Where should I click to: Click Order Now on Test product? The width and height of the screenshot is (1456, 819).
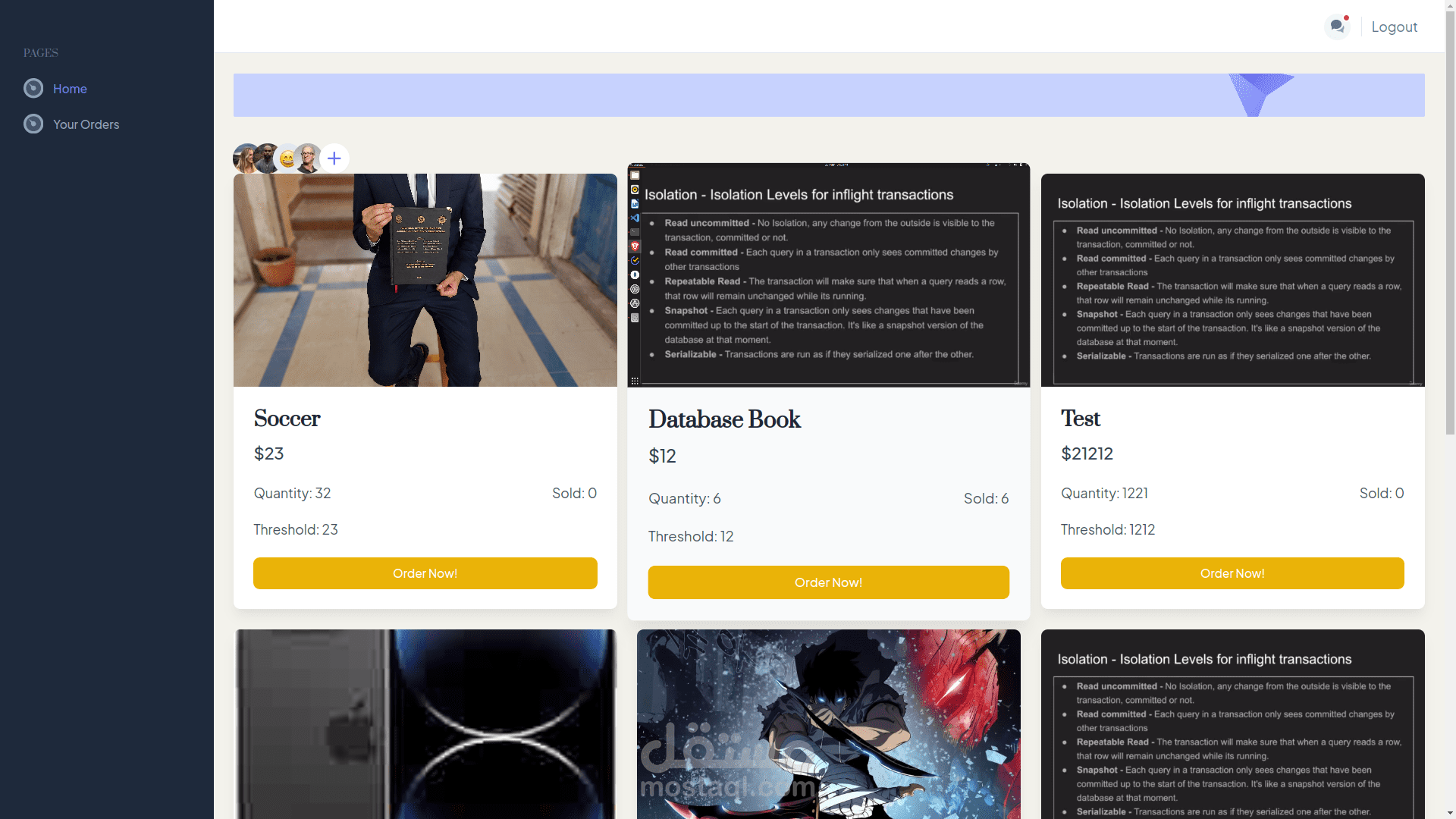[1232, 573]
